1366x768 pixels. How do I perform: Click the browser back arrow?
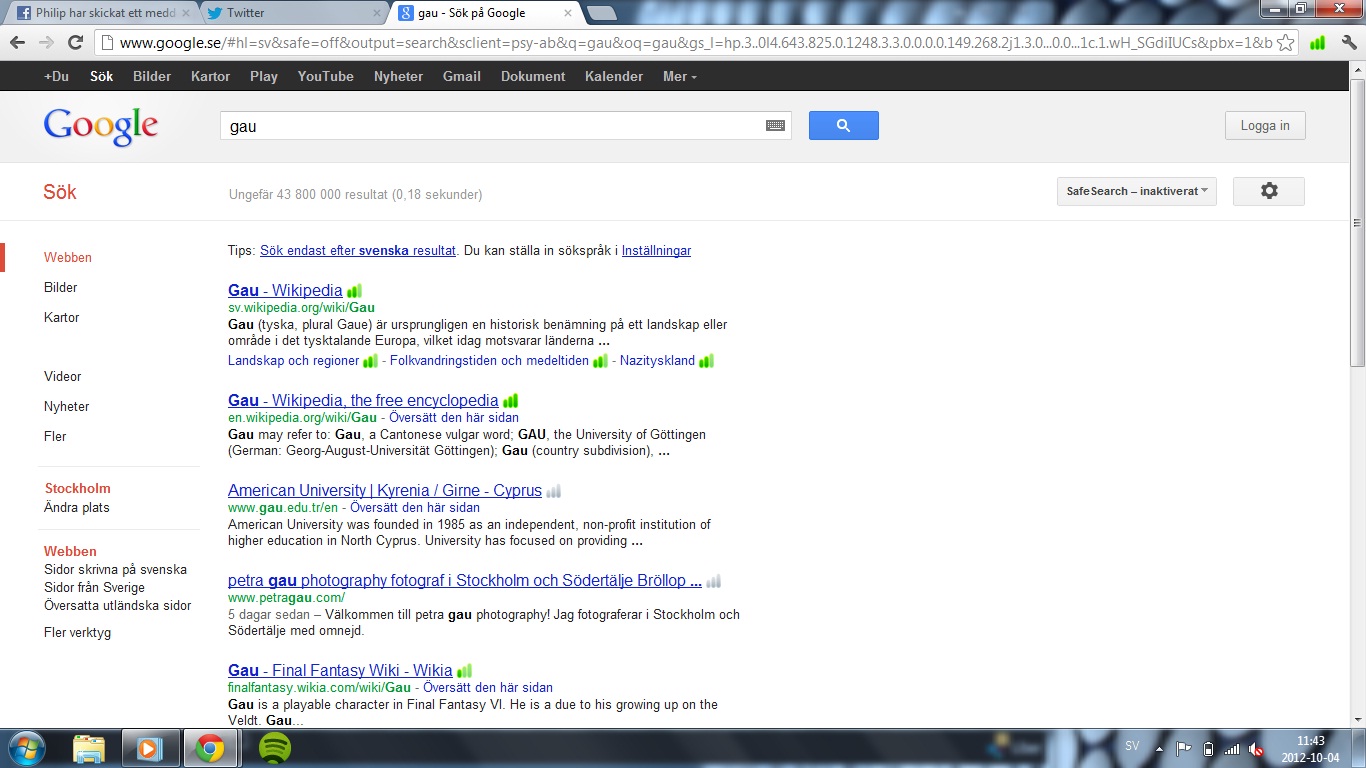18,43
